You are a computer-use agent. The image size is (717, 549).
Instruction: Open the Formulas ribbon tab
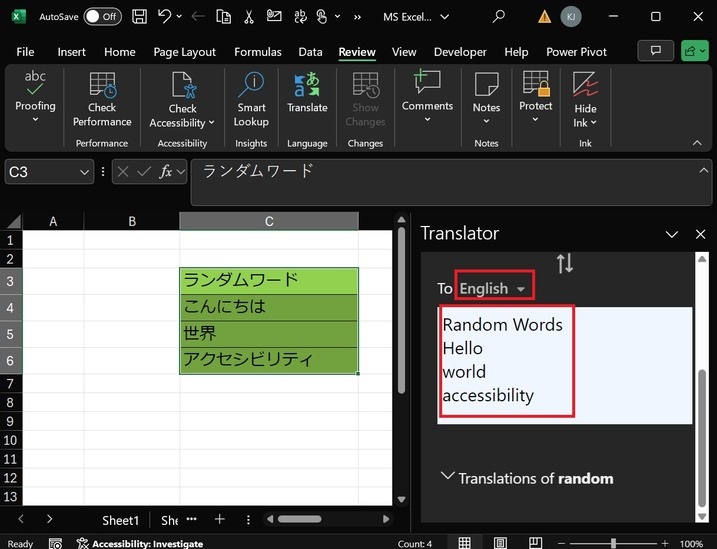257,52
